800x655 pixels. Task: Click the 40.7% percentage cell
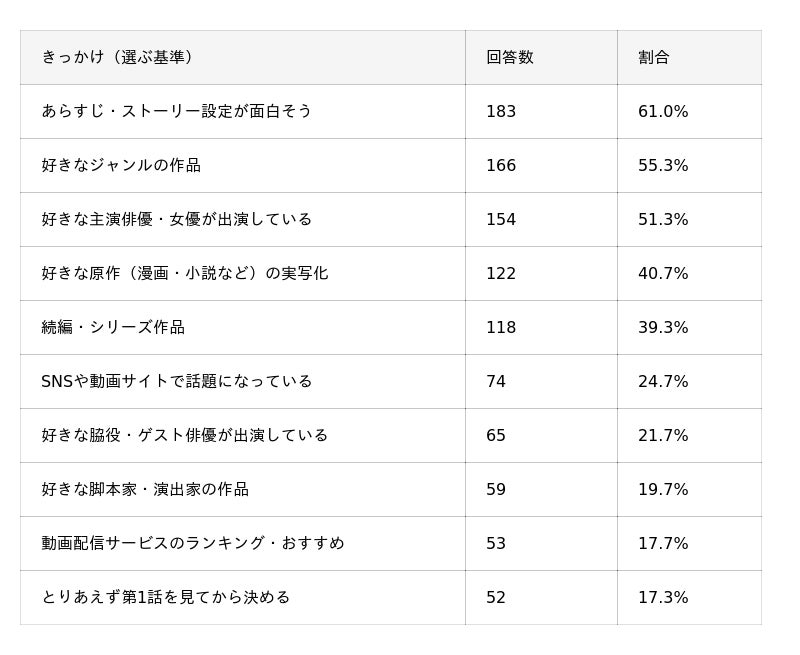coord(663,273)
